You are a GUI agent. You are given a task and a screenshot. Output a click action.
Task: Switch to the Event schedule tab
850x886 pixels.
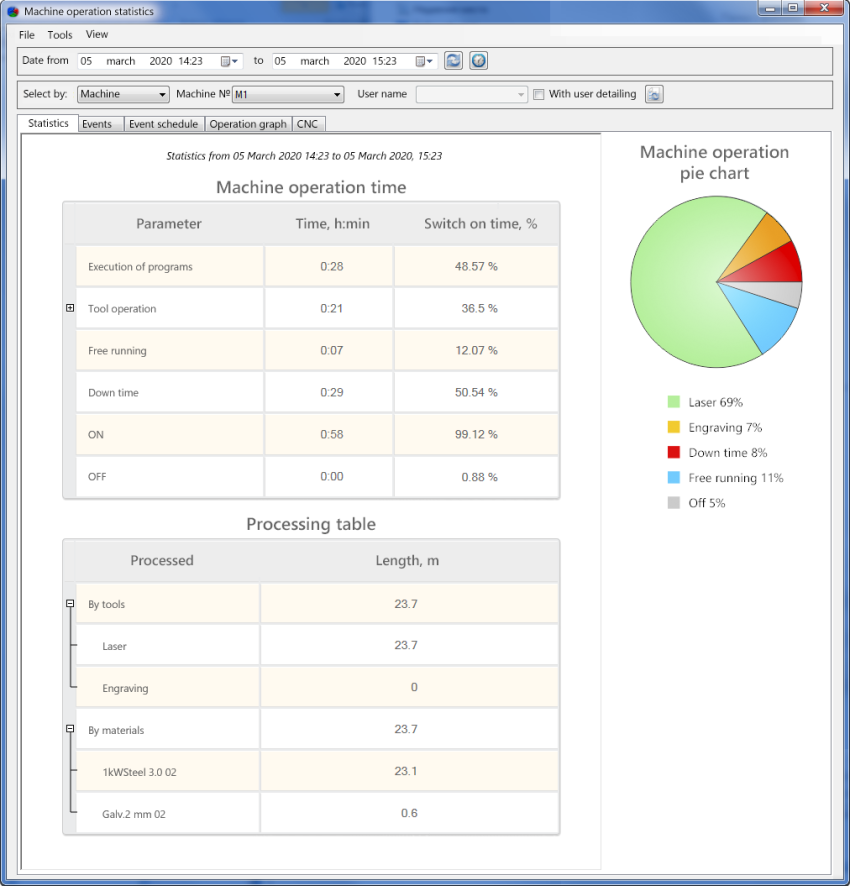(163, 124)
